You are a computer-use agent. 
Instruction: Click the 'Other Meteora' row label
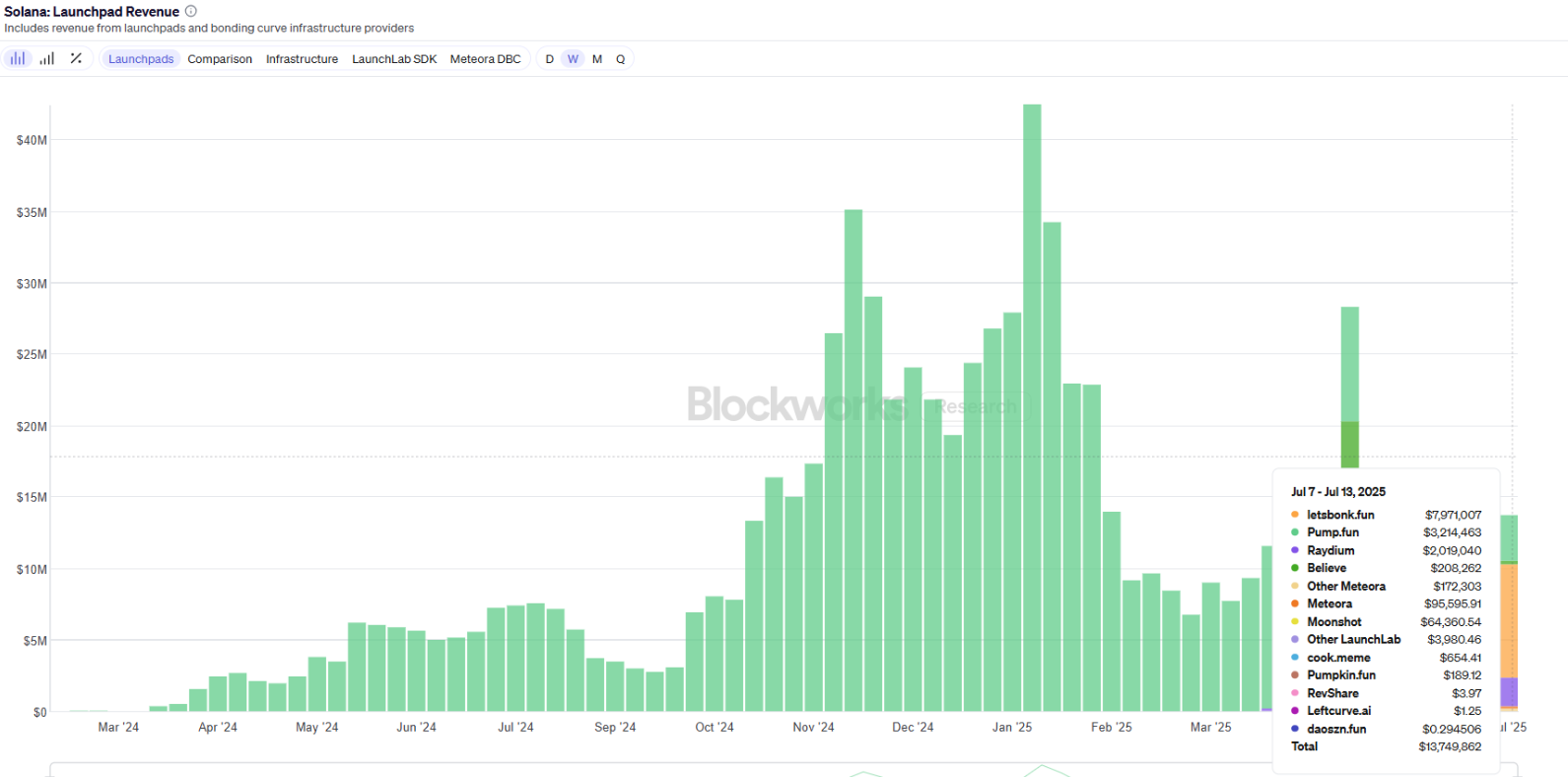pos(1346,586)
